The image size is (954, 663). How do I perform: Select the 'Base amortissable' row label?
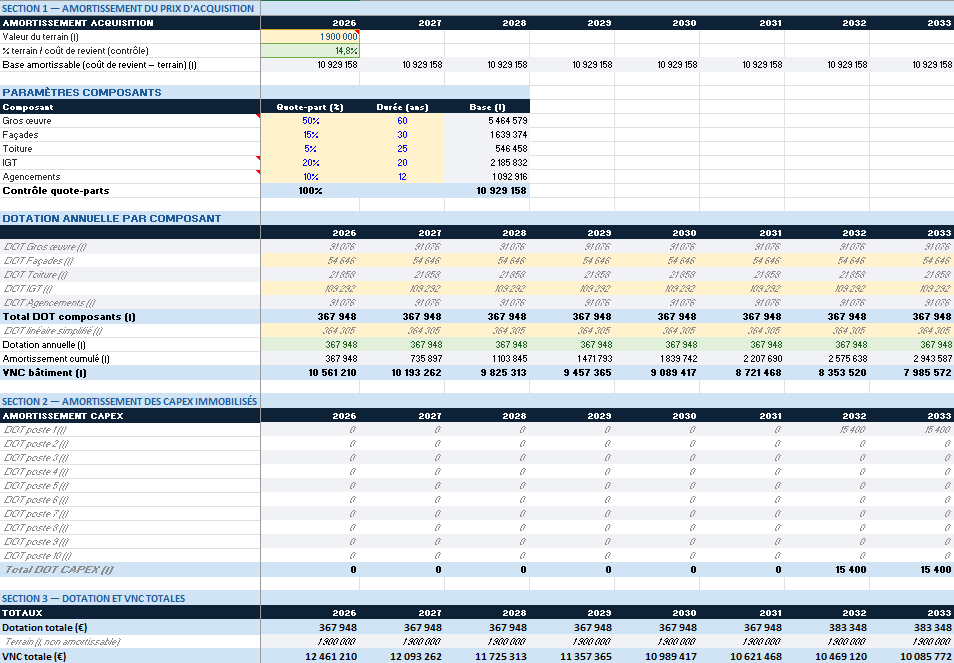[x=99, y=64]
